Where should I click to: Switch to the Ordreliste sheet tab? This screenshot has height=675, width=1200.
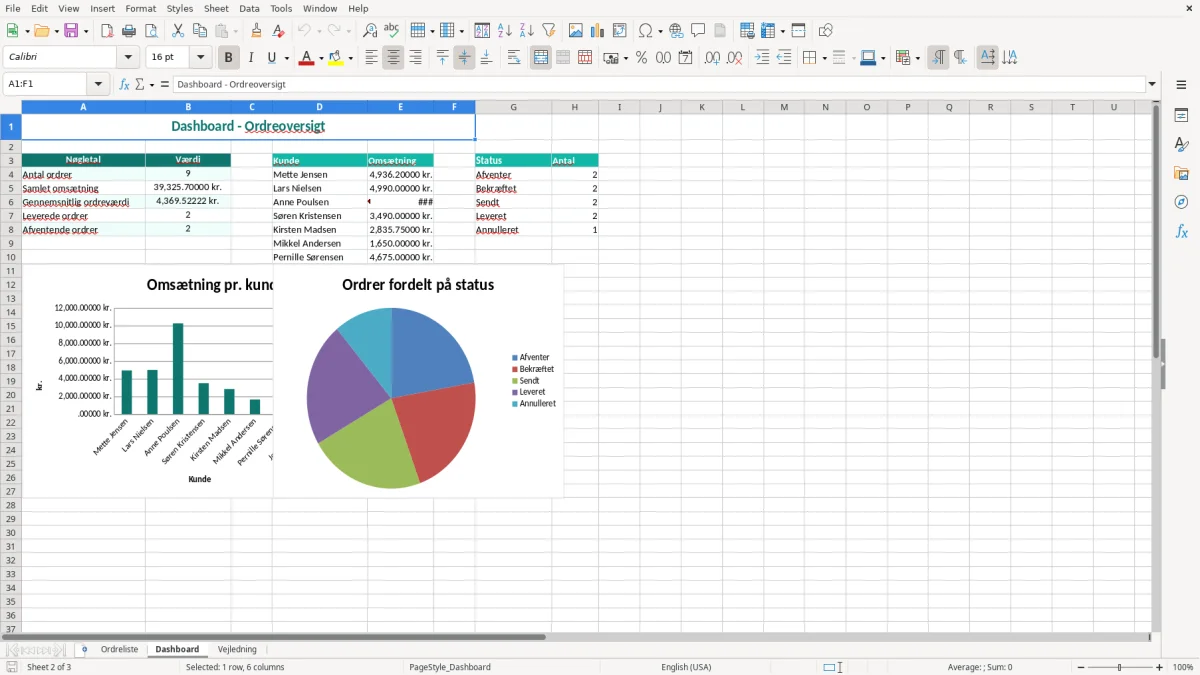[120, 649]
